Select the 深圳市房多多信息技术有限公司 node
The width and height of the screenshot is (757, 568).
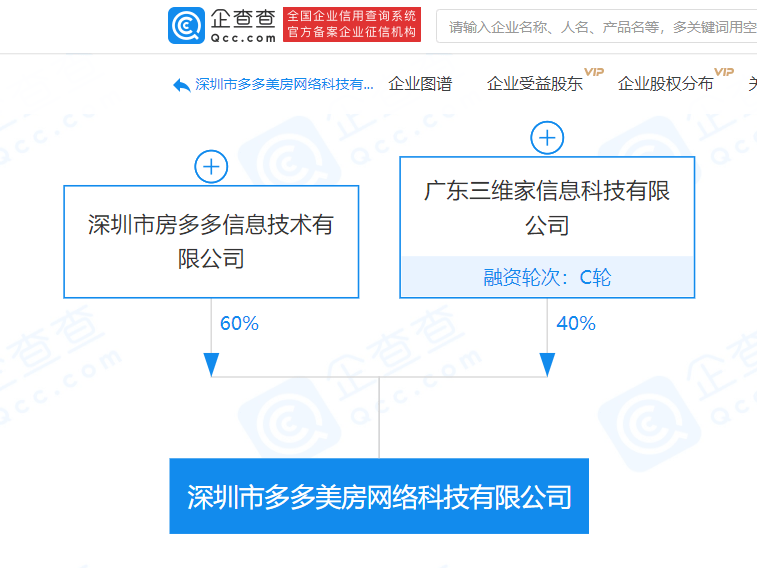[x=211, y=242]
